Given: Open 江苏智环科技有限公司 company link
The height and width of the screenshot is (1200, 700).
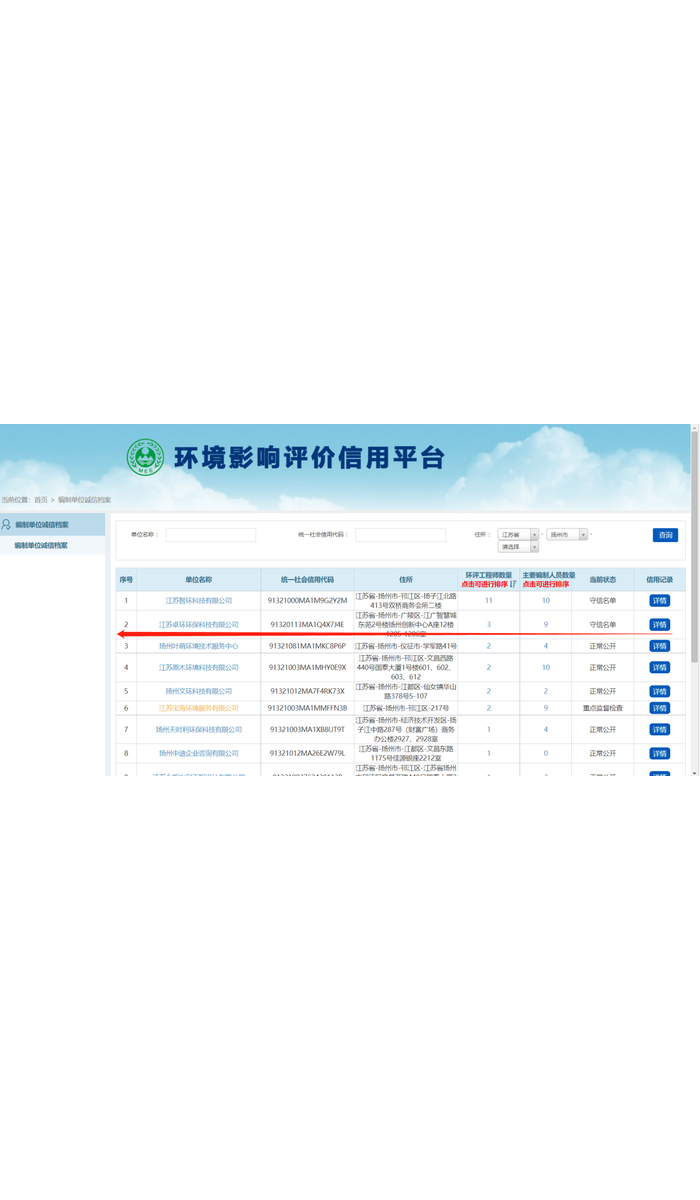Looking at the screenshot, I should (198, 600).
